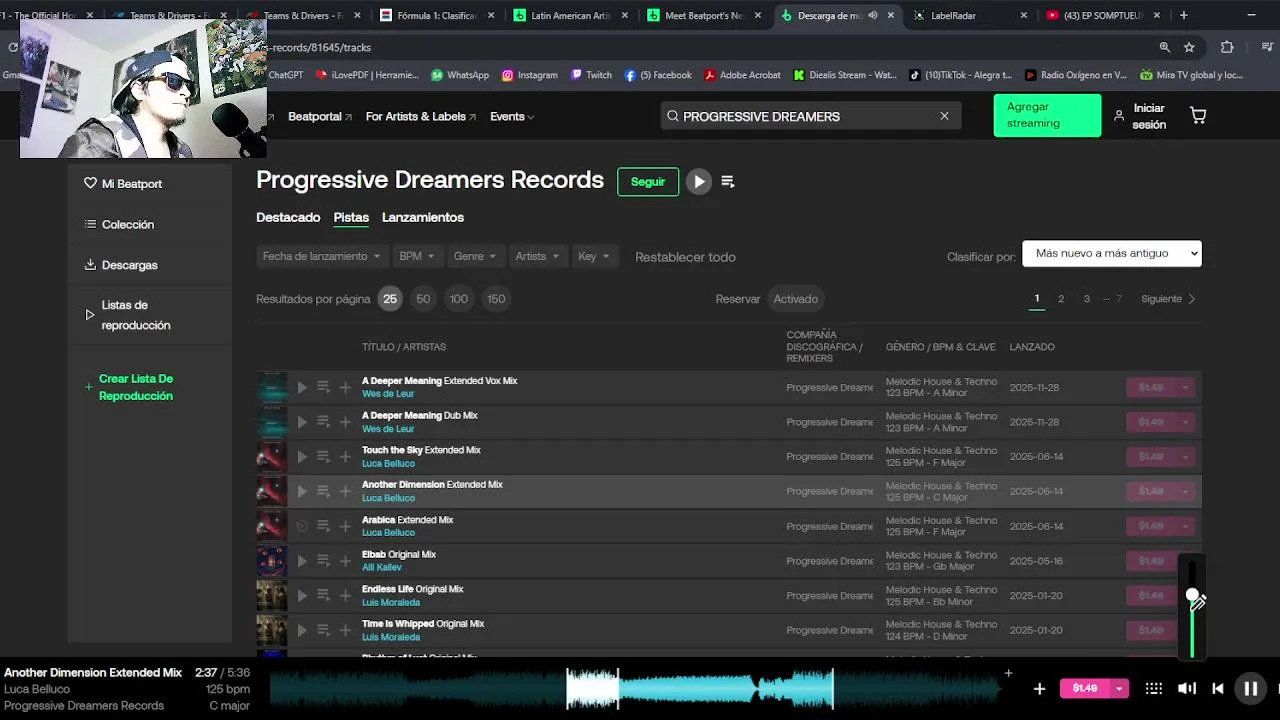
Task: Open the shopping cart
Action: pyautogui.click(x=1198, y=116)
